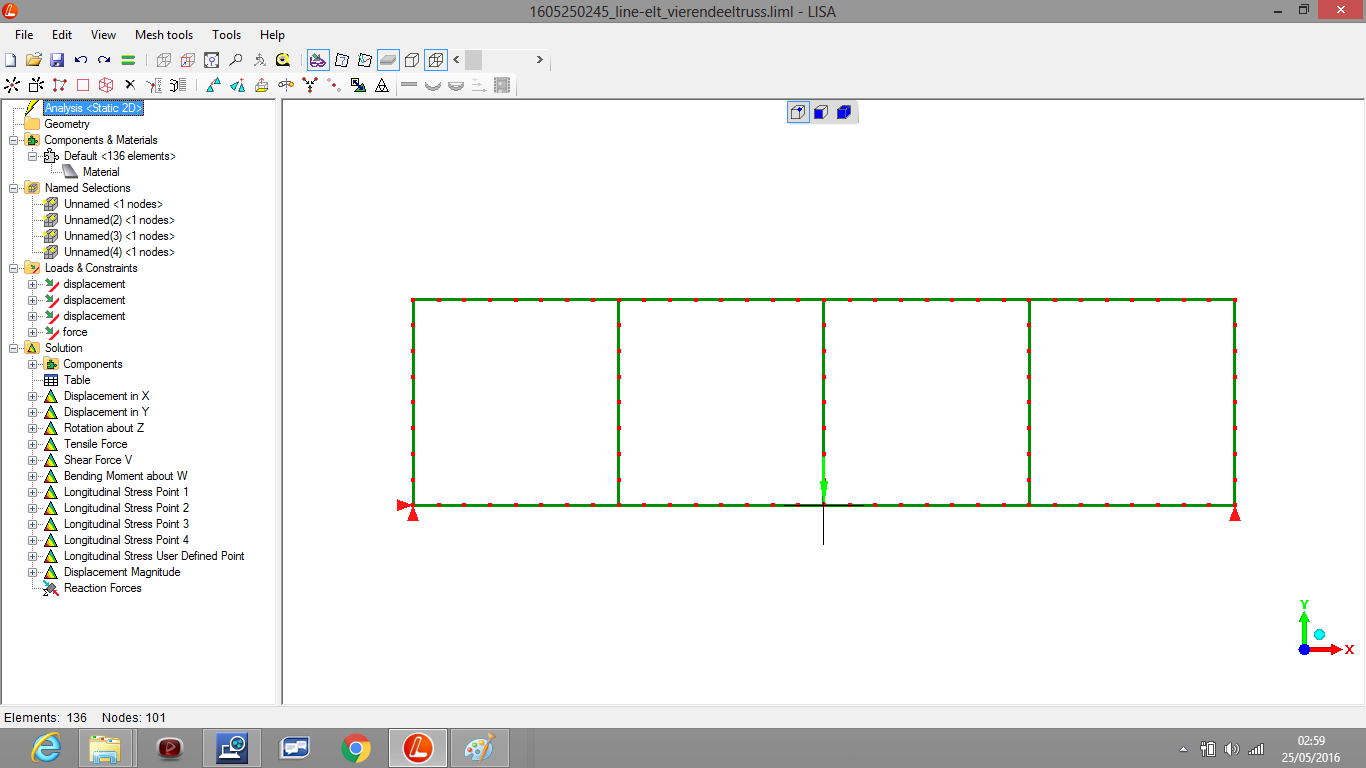Open Google Chrome from the taskbar

(356, 748)
